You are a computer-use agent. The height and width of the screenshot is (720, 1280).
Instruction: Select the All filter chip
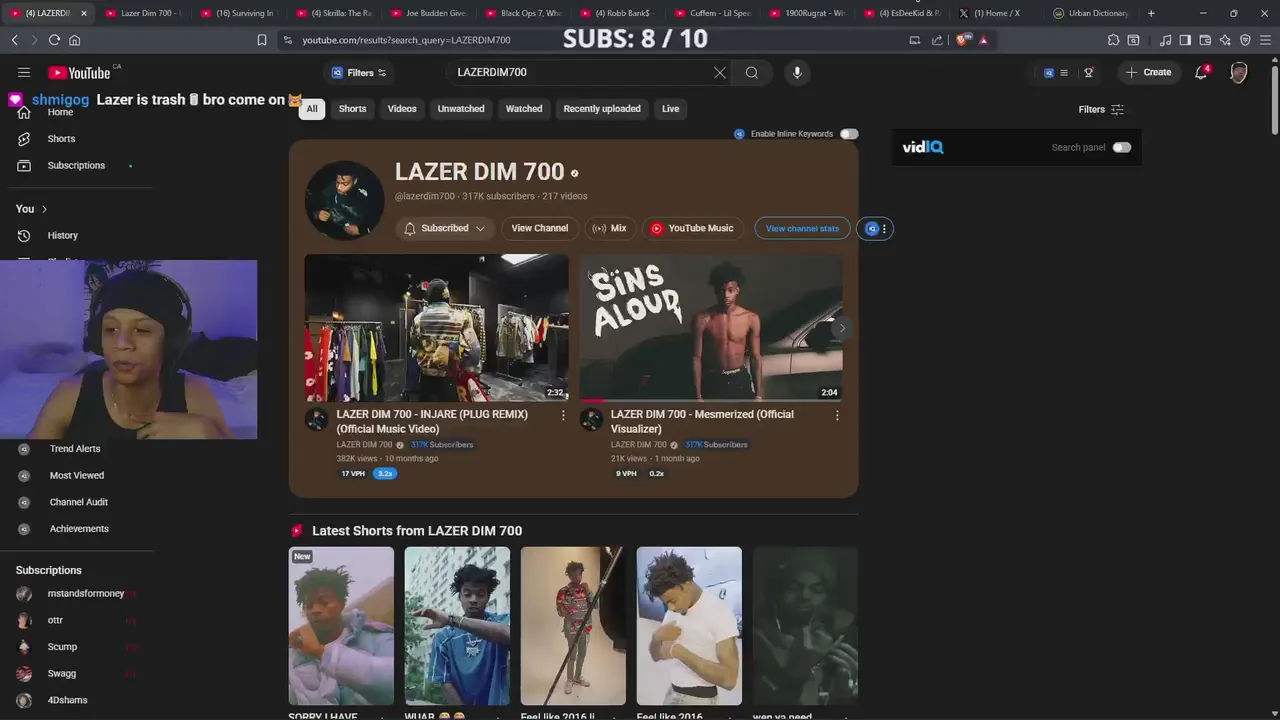click(312, 109)
